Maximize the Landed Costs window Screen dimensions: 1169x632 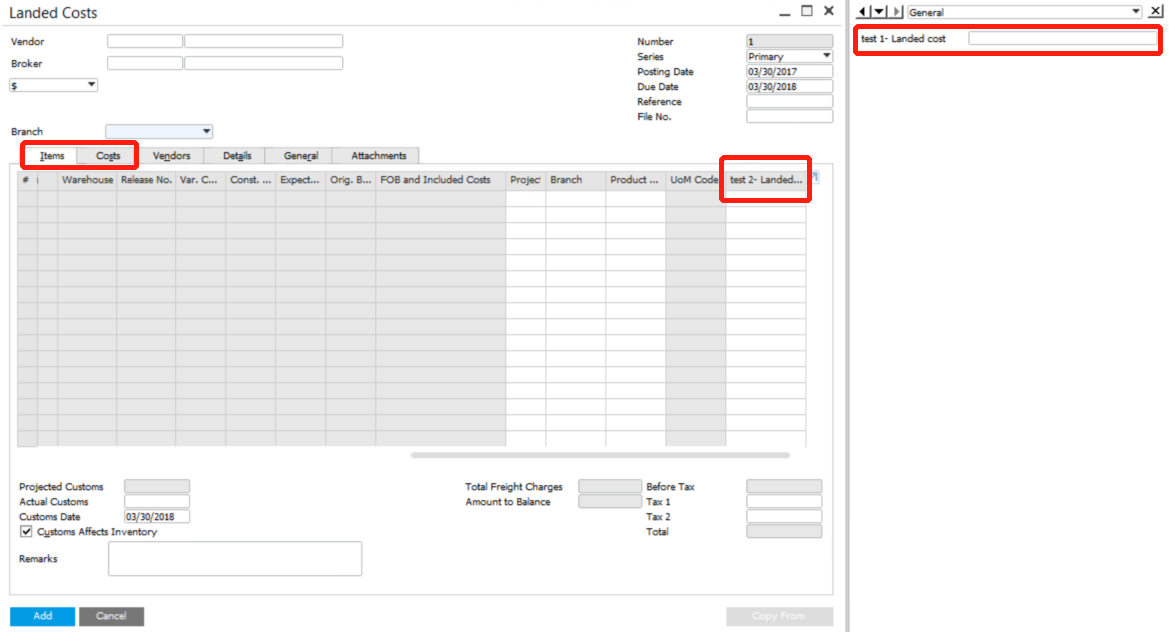(x=806, y=11)
